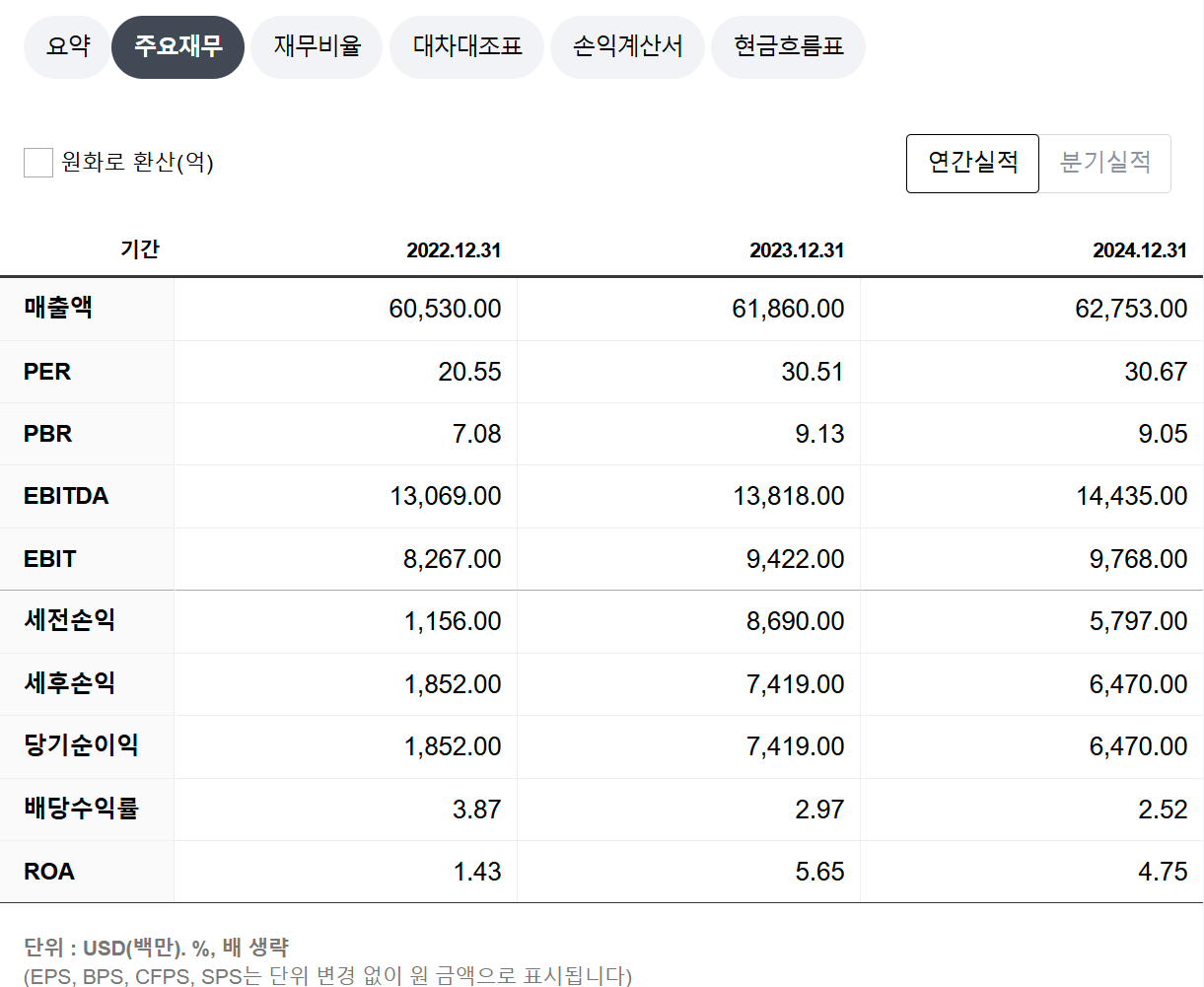Select the 연간실적 button
The image size is (1204, 987).
(972, 164)
